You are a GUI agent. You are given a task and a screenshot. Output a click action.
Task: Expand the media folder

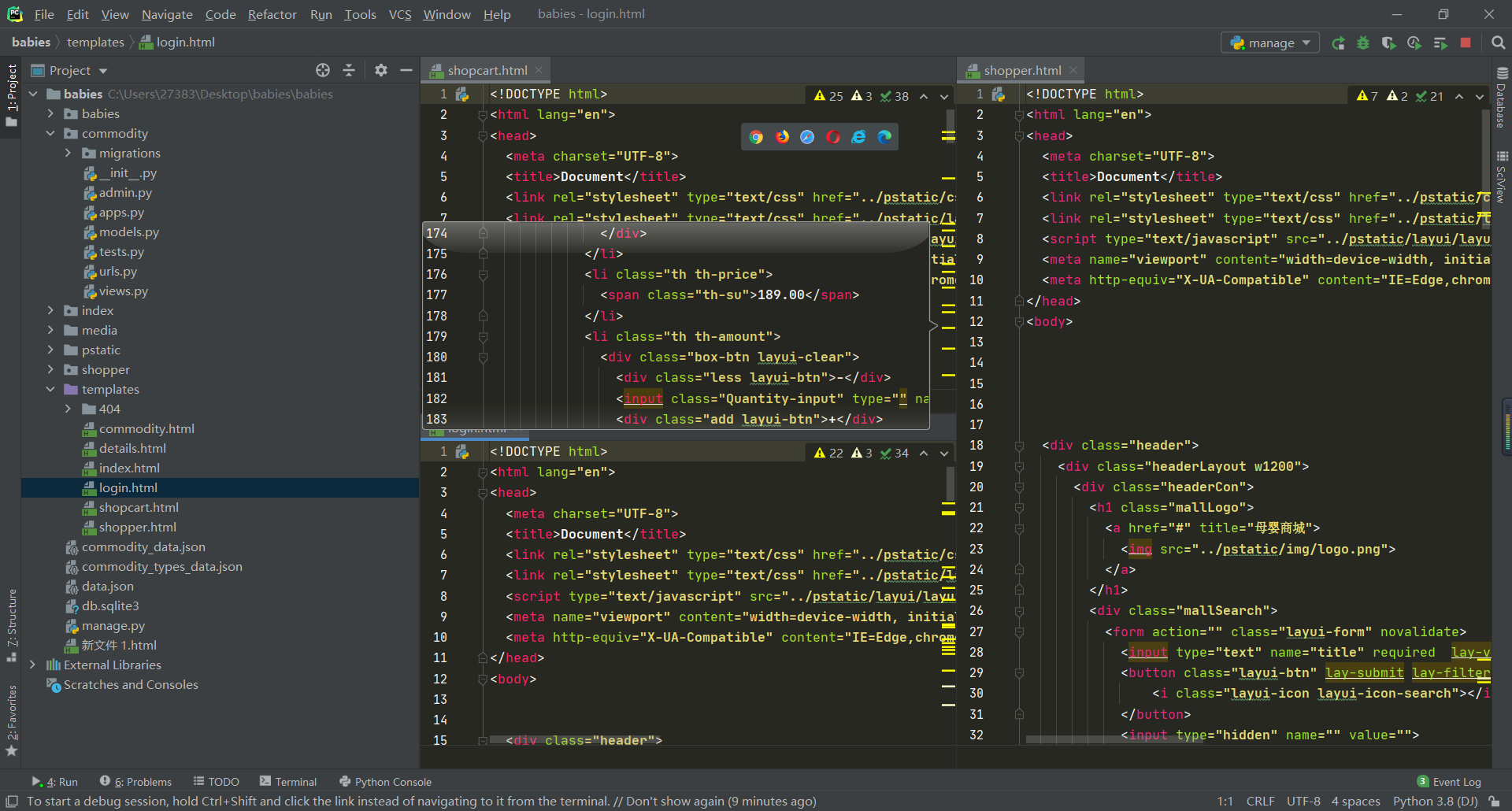pos(51,330)
